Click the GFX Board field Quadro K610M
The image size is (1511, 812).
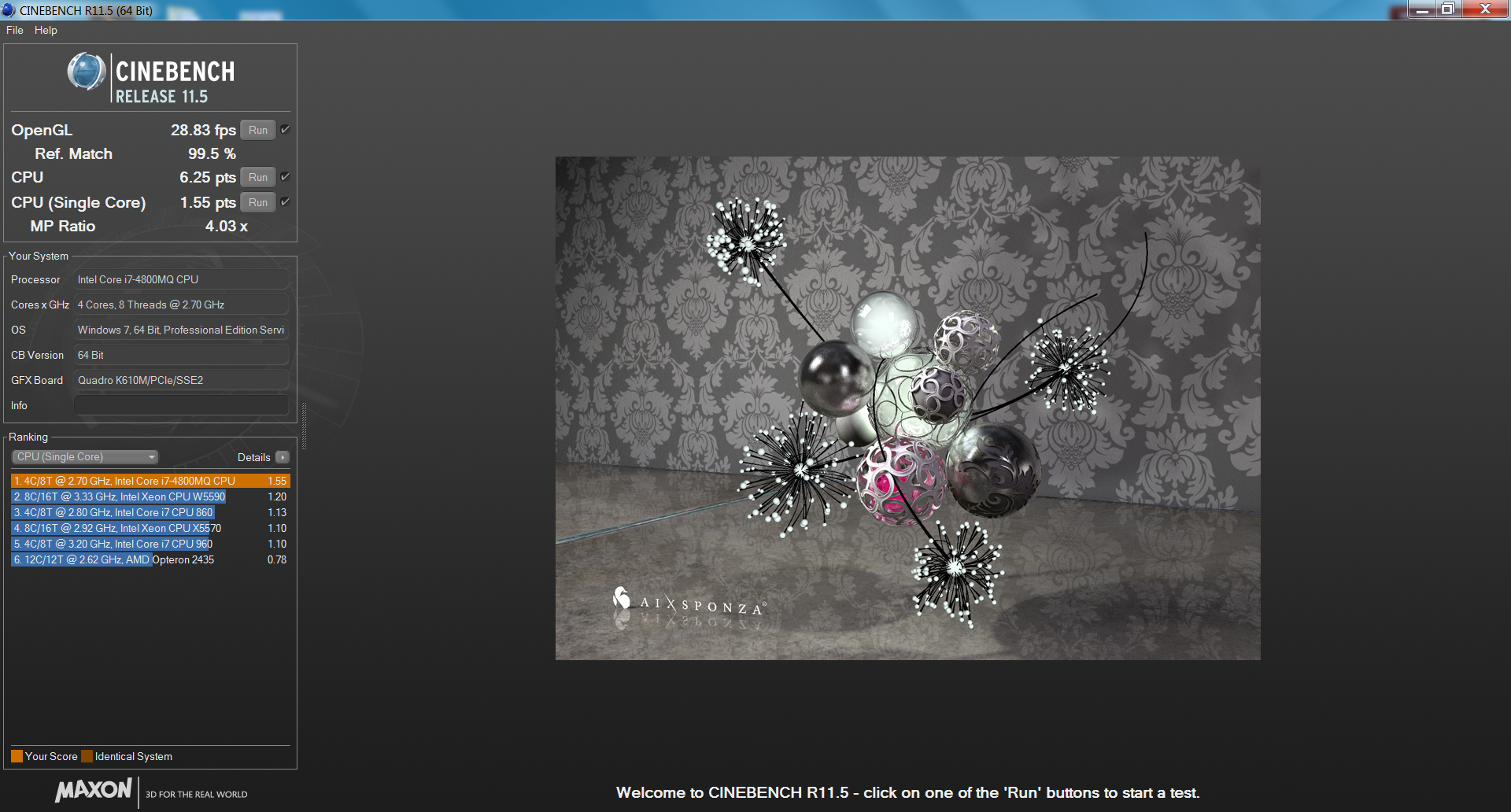[181, 380]
